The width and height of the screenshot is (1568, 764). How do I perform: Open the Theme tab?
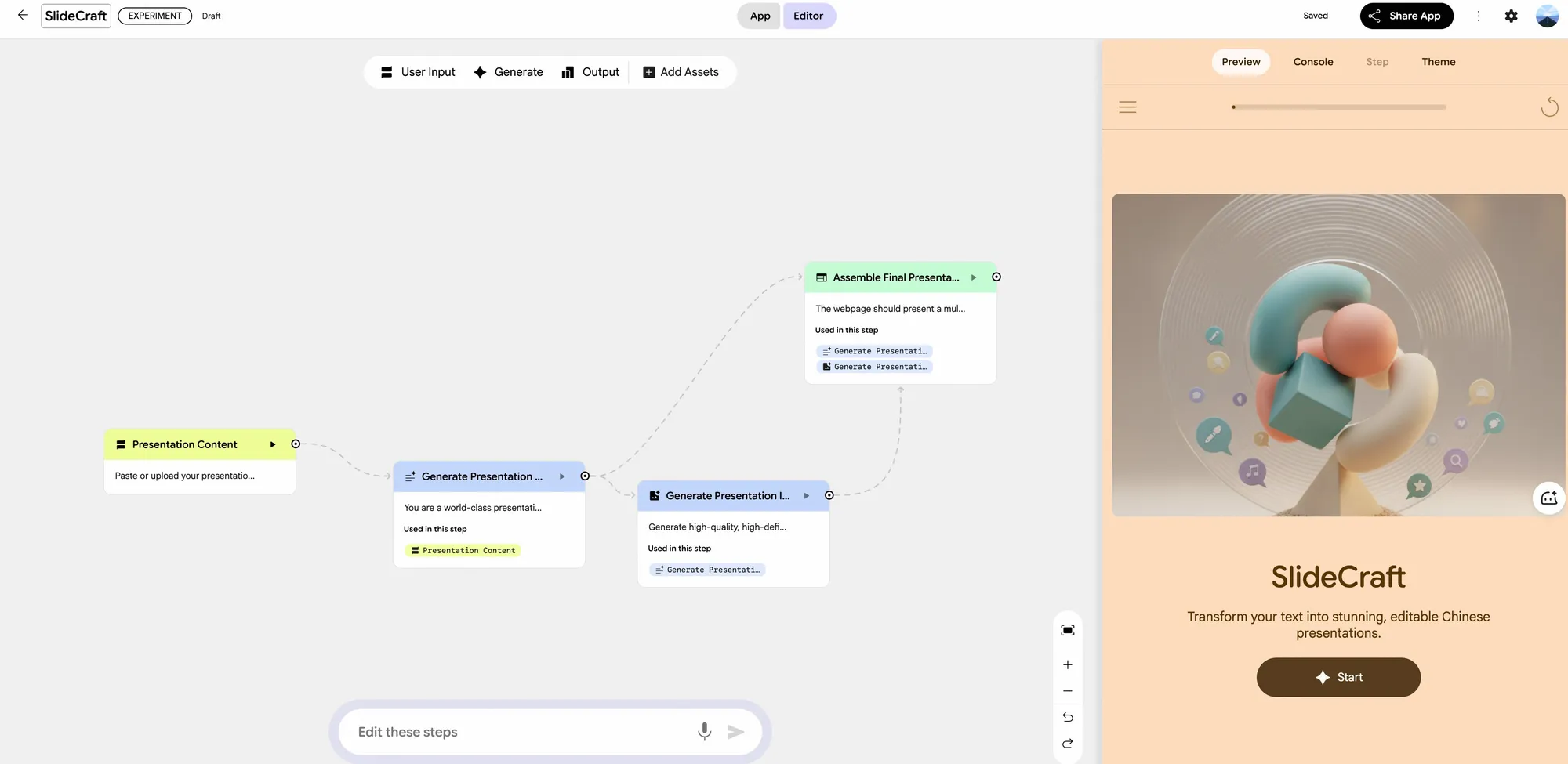[1438, 62]
